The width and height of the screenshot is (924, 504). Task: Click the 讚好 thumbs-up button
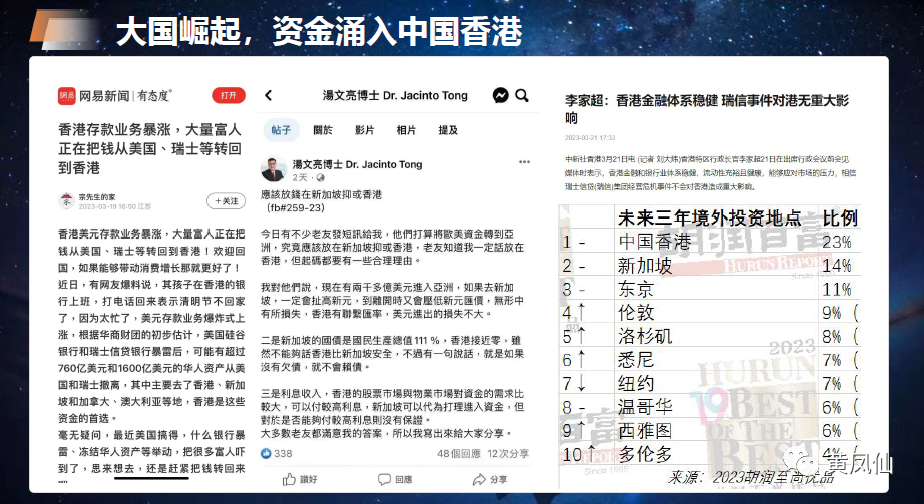(300, 479)
